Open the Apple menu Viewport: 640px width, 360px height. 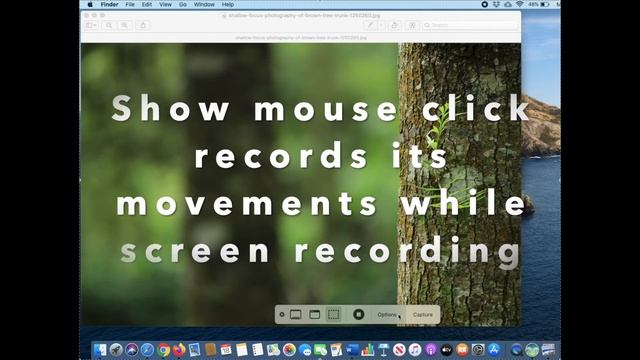pyautogui.click(x=90, y=4)
